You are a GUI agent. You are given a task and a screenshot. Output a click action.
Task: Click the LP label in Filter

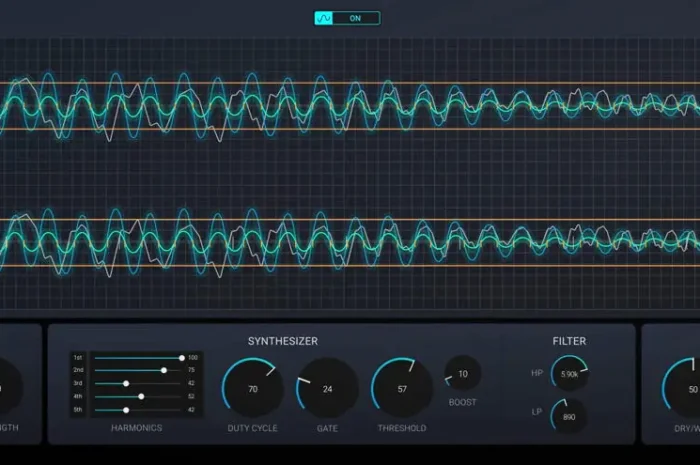(537, 411)
